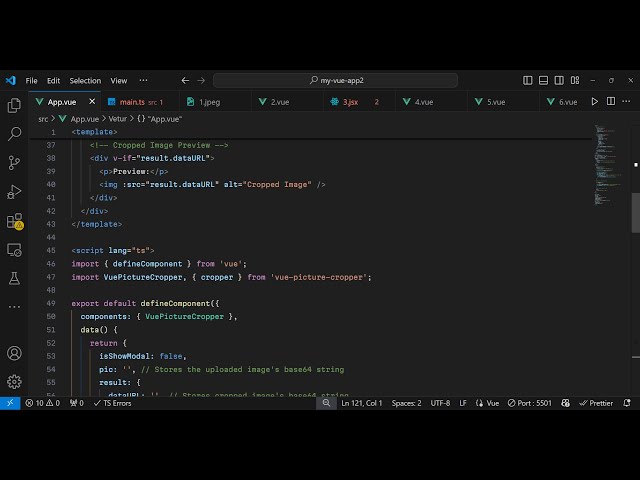Open the Manage gear icon

tap(14, 381)
